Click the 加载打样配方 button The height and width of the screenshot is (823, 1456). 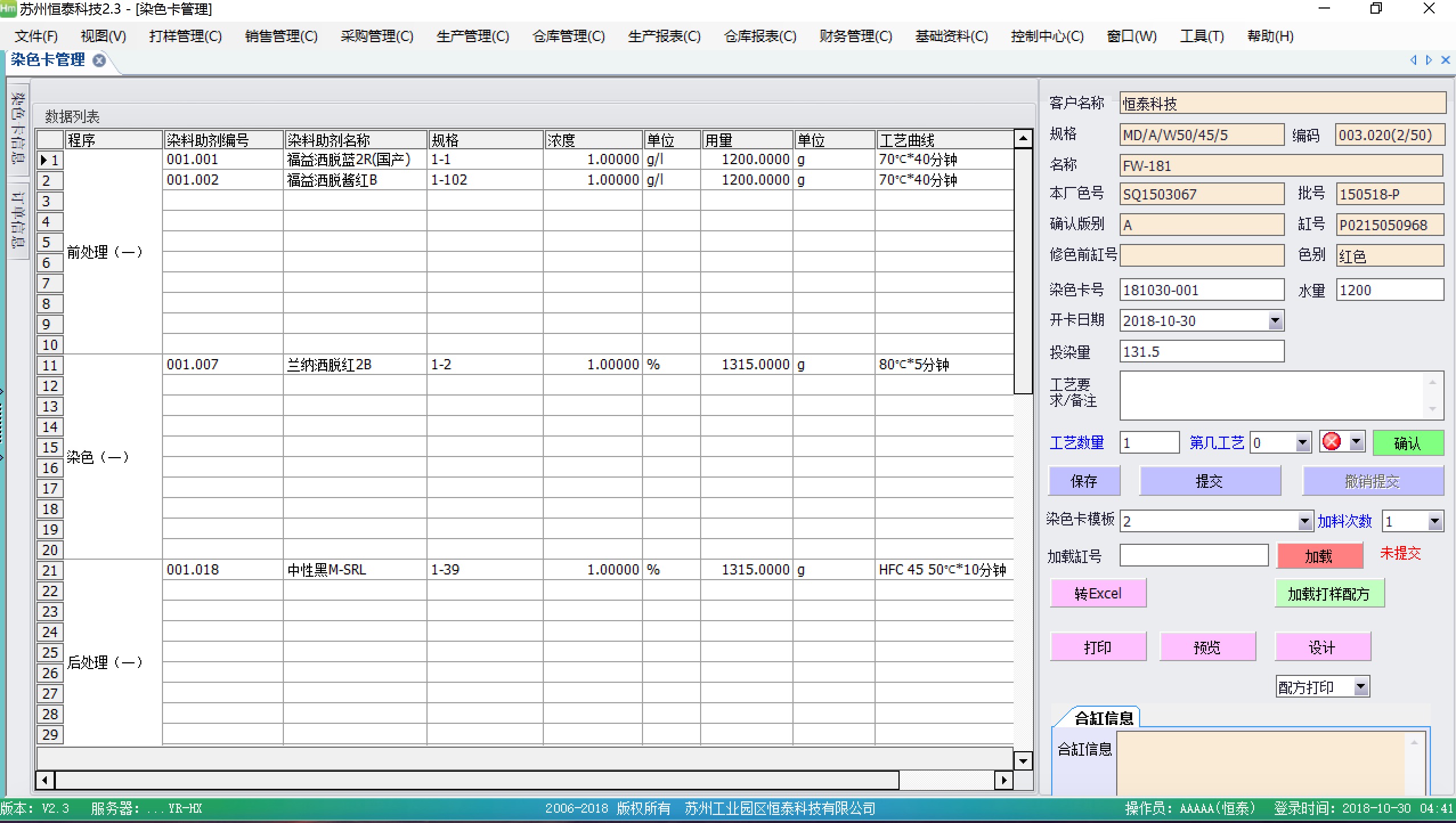(x=1329, y=593)
